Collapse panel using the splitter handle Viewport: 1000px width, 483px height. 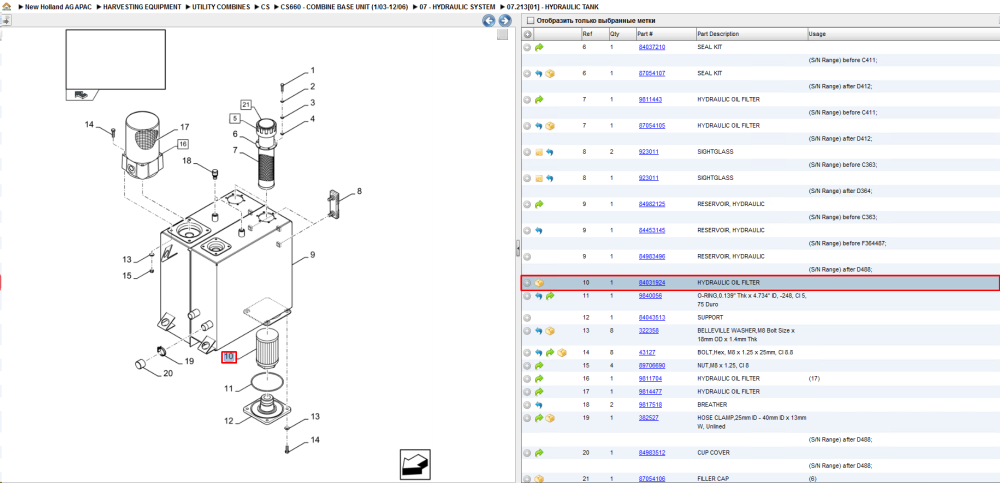click(518, 249)
